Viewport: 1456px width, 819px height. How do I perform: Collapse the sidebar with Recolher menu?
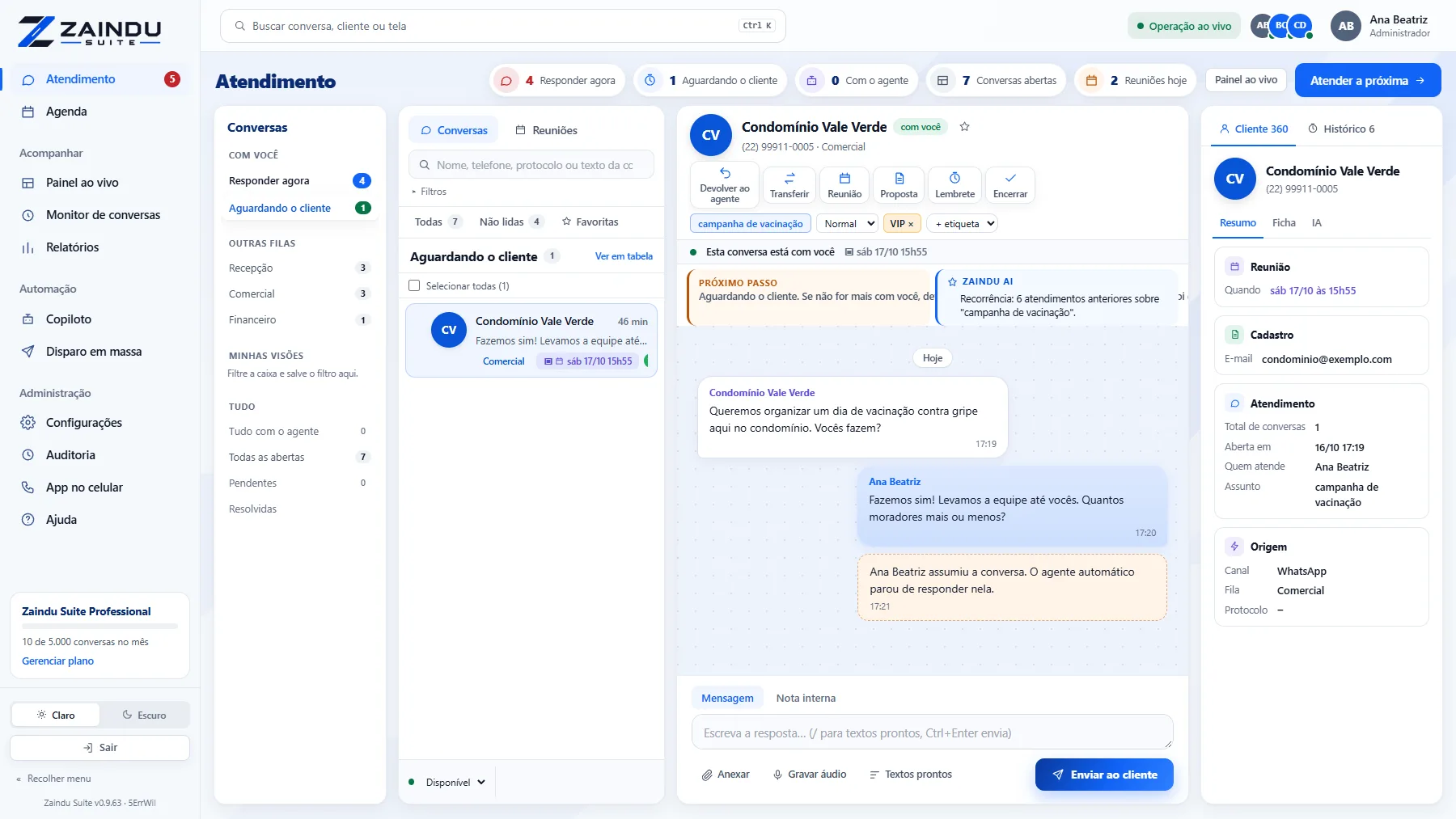(53, 779)
